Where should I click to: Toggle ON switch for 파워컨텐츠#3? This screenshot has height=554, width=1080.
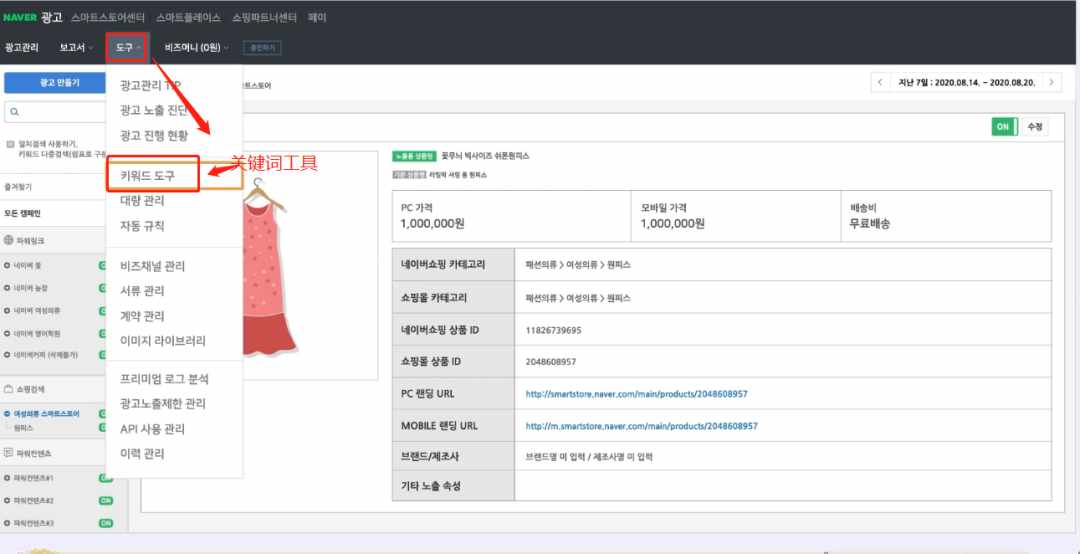pos(105,523)
